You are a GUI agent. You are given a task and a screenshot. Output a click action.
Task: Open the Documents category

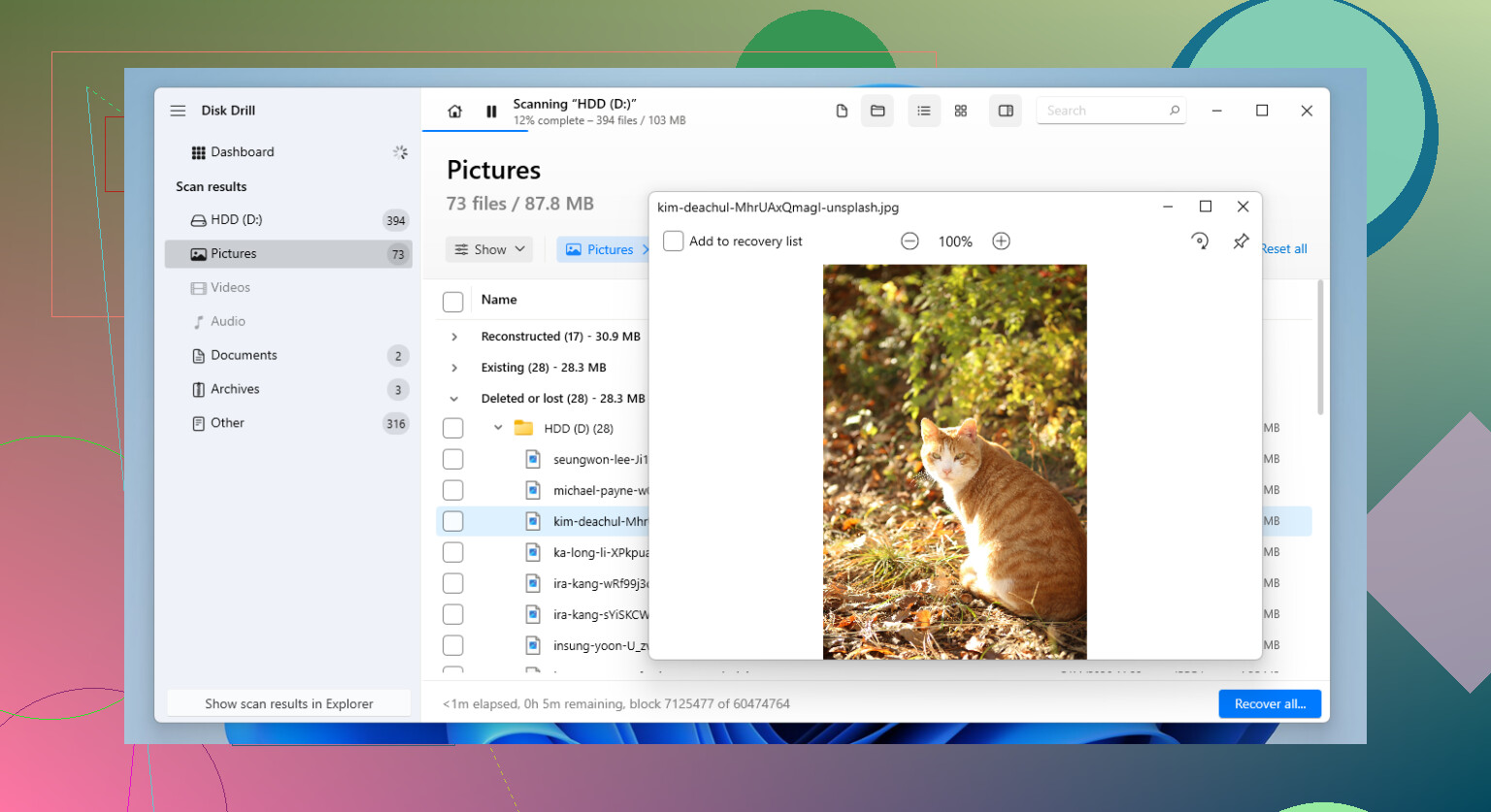[x=288, y=356]
